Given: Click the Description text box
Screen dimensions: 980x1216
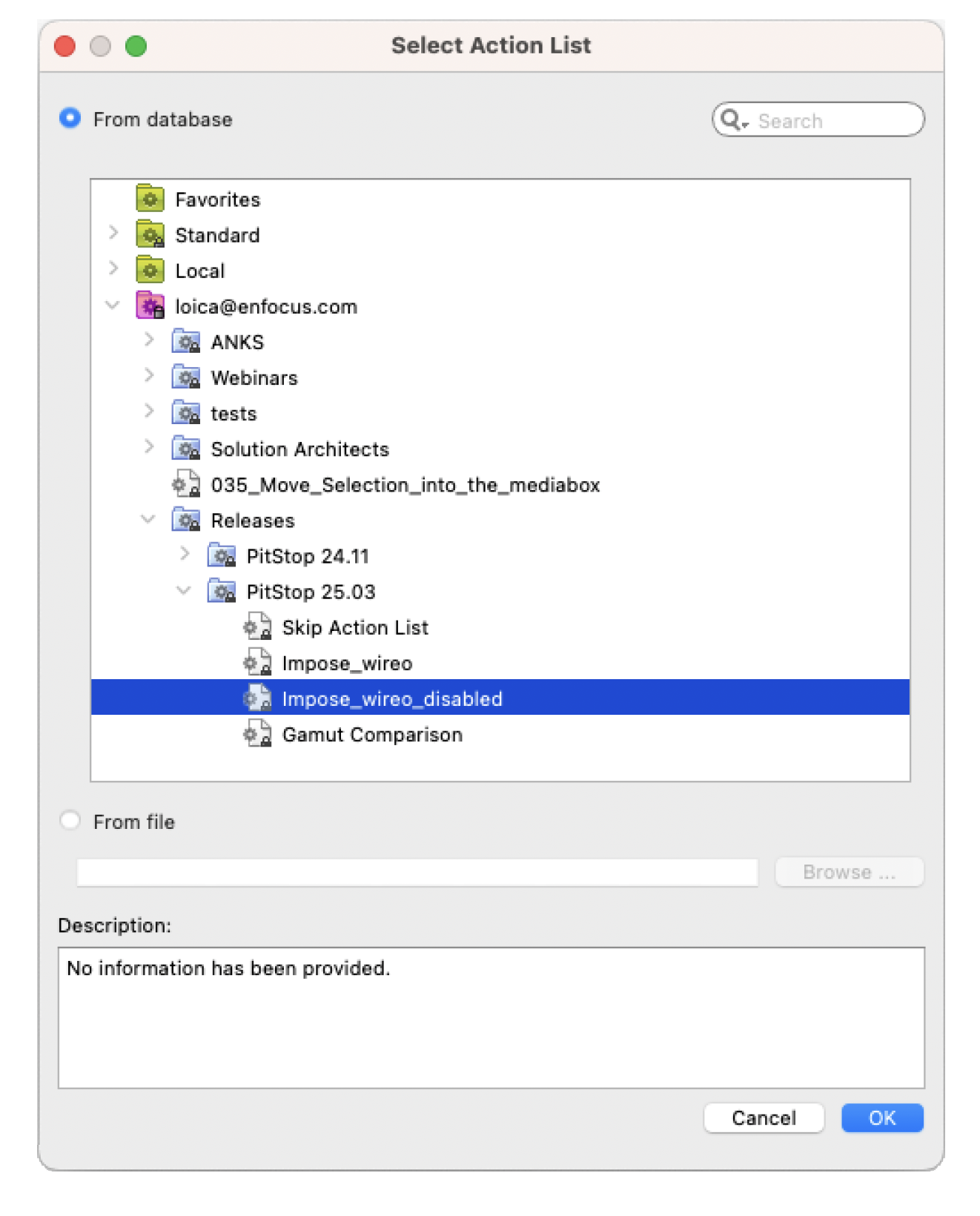Looking at the screenshot, I should pos(491,1017).
